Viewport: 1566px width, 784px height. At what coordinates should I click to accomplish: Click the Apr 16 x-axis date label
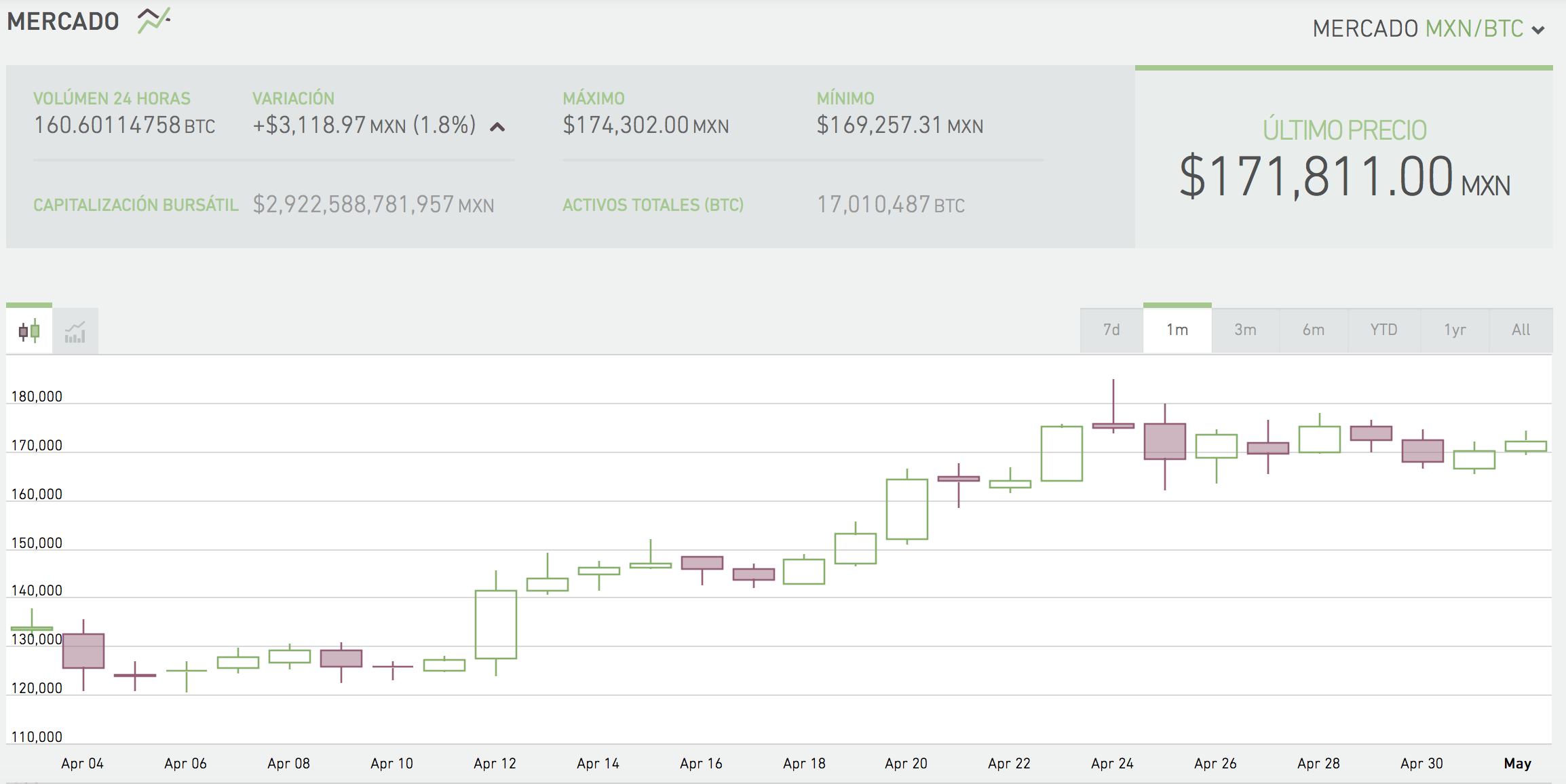[x=701, y=764]
